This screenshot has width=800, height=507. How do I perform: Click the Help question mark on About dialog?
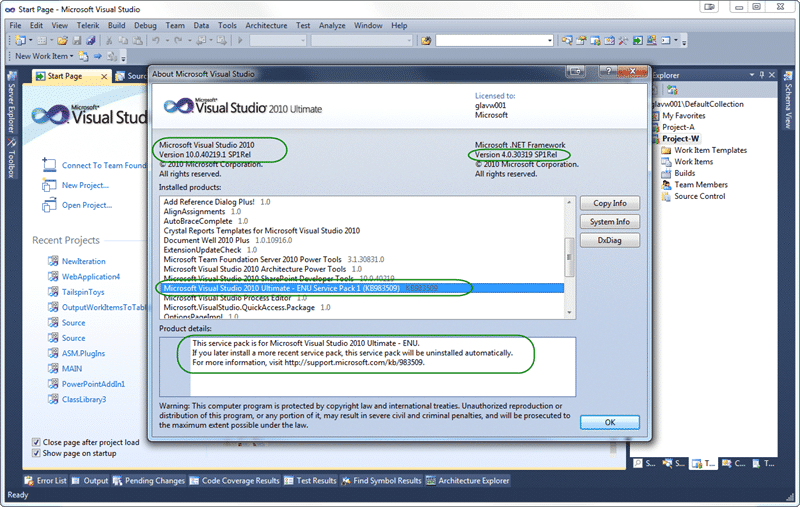point(608,71)
